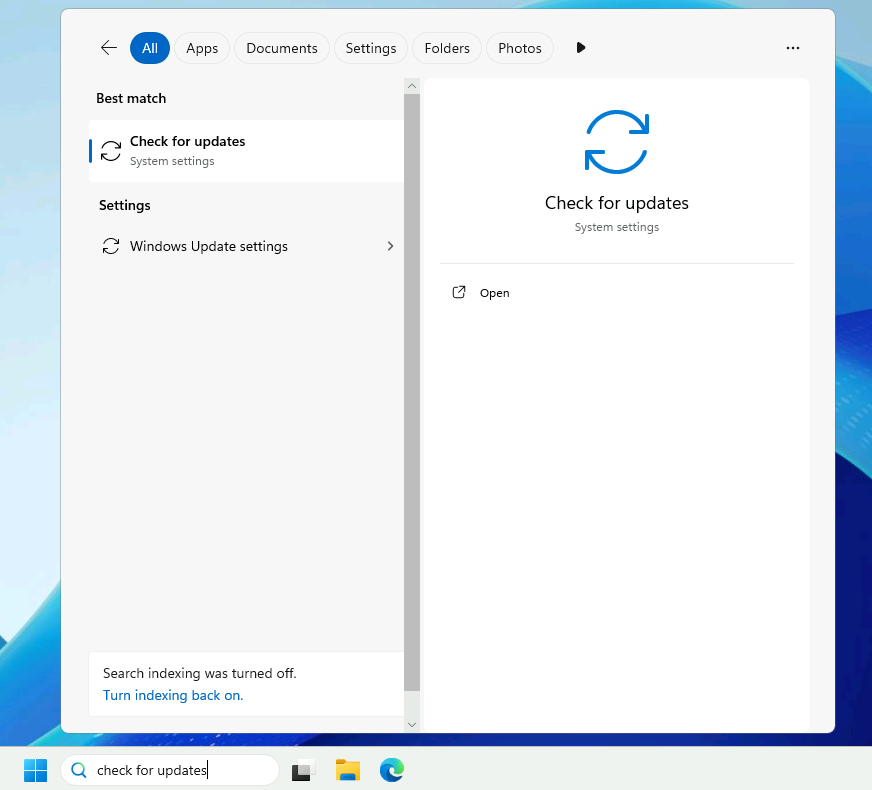Open File Explorer from the taskbar

pos(347,770)
